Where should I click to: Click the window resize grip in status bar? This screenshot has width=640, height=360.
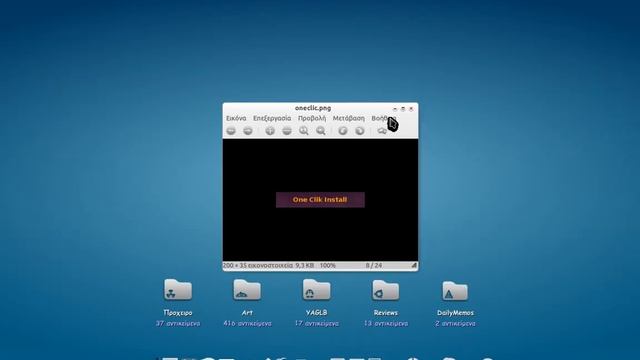414,266
